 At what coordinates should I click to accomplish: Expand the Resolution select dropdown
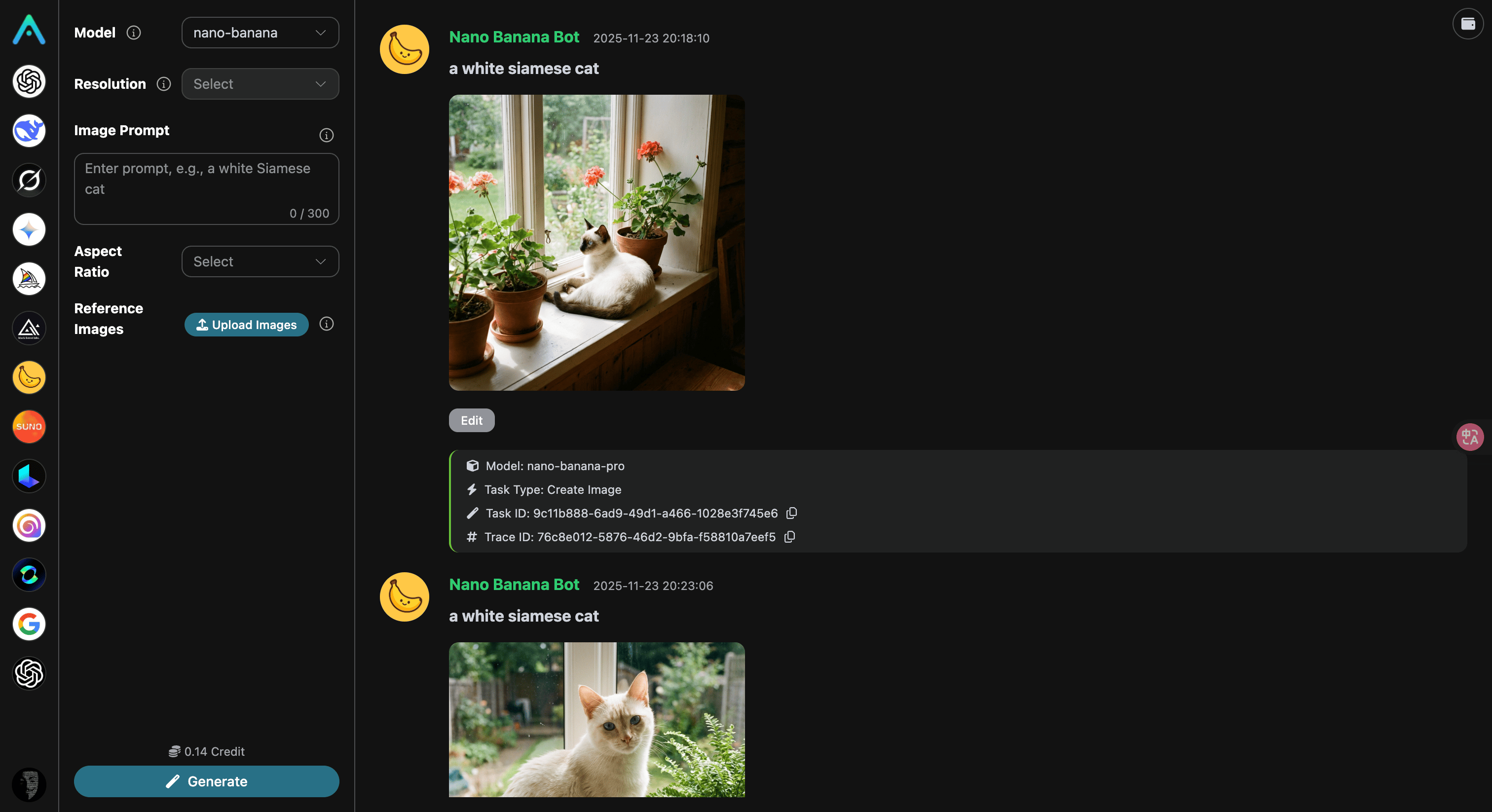point(260,84)
